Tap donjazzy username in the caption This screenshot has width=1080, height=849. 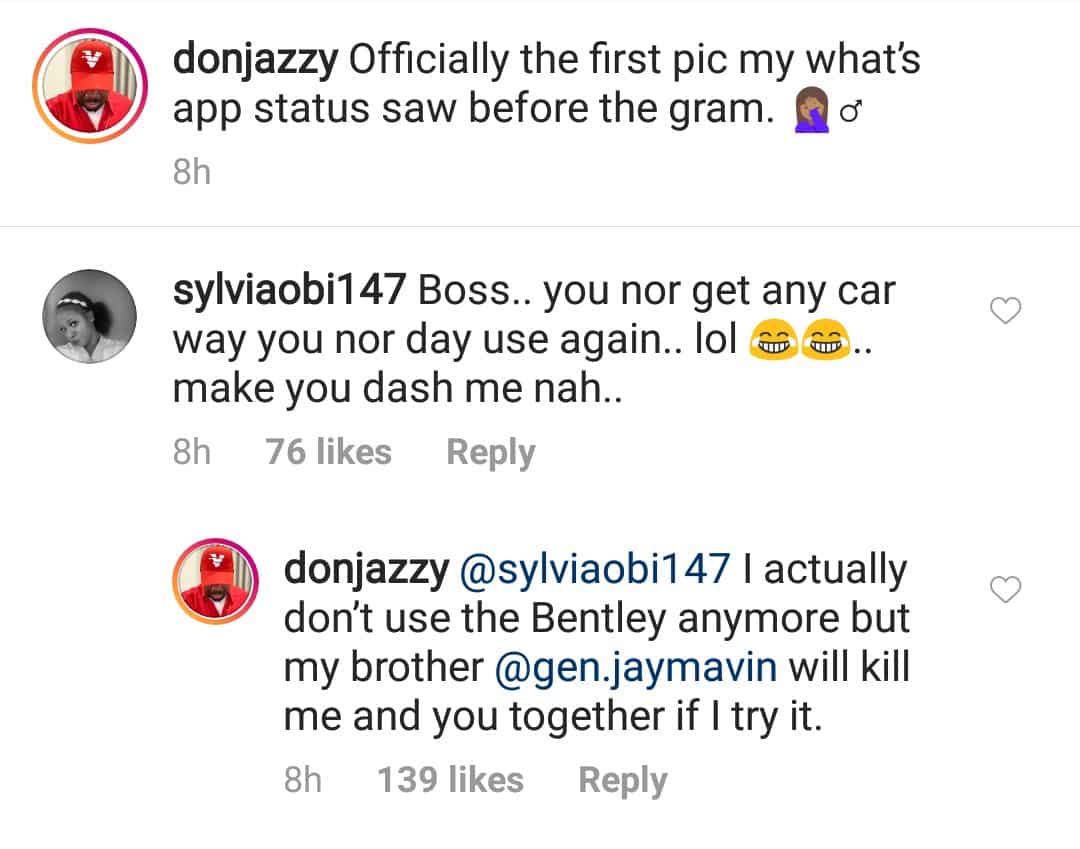click(x=254, y=61)
